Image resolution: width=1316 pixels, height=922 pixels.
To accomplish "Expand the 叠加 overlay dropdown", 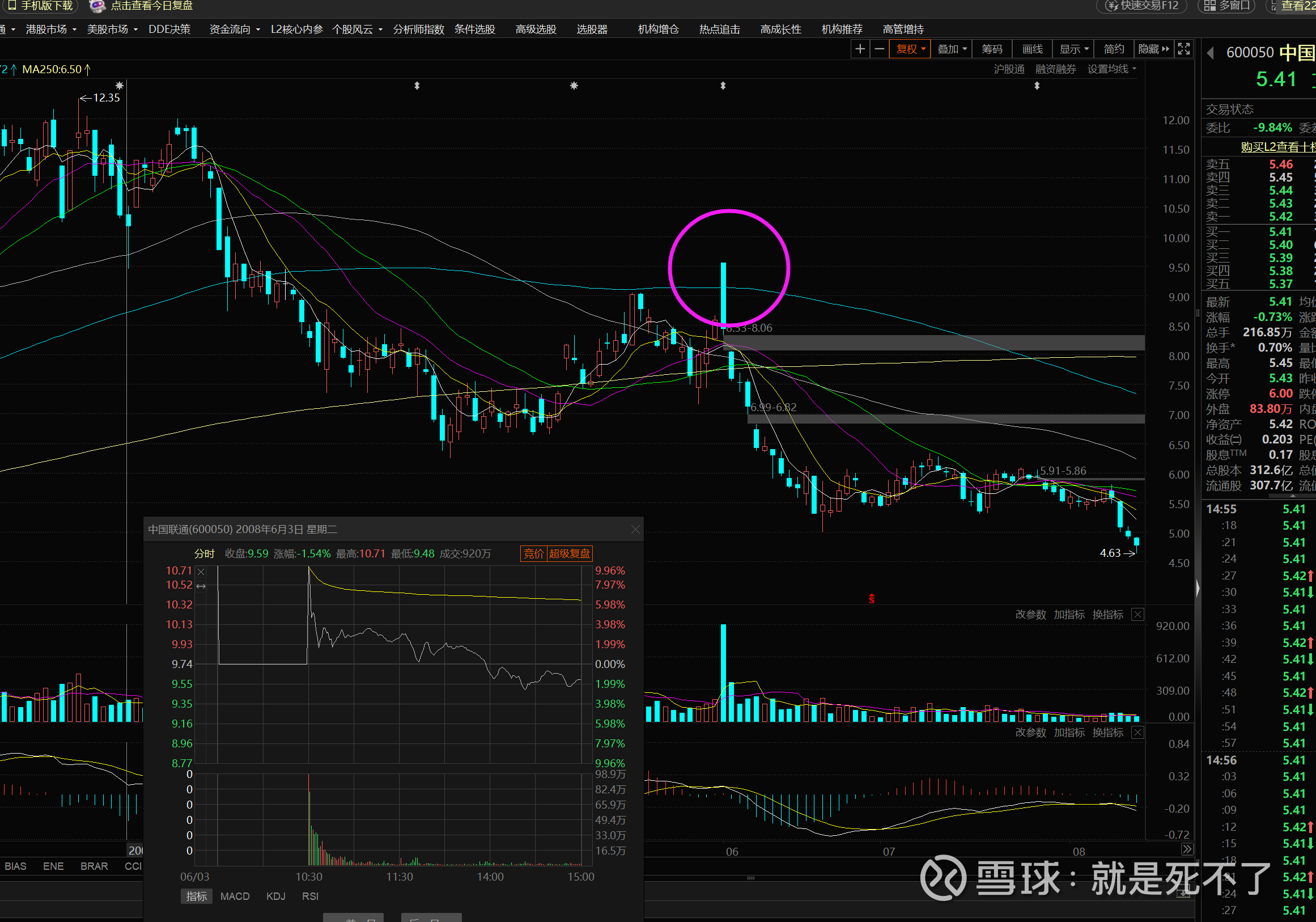I will tap(952, 49).
